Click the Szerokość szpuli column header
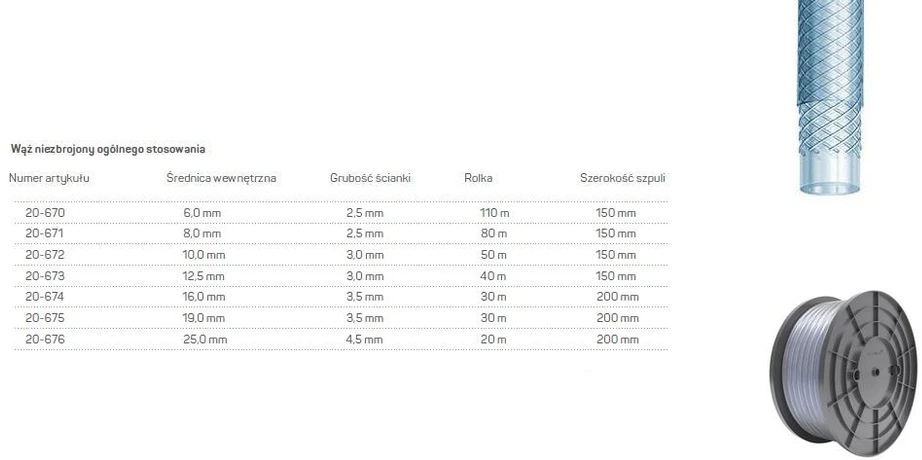 click(623, 178)
